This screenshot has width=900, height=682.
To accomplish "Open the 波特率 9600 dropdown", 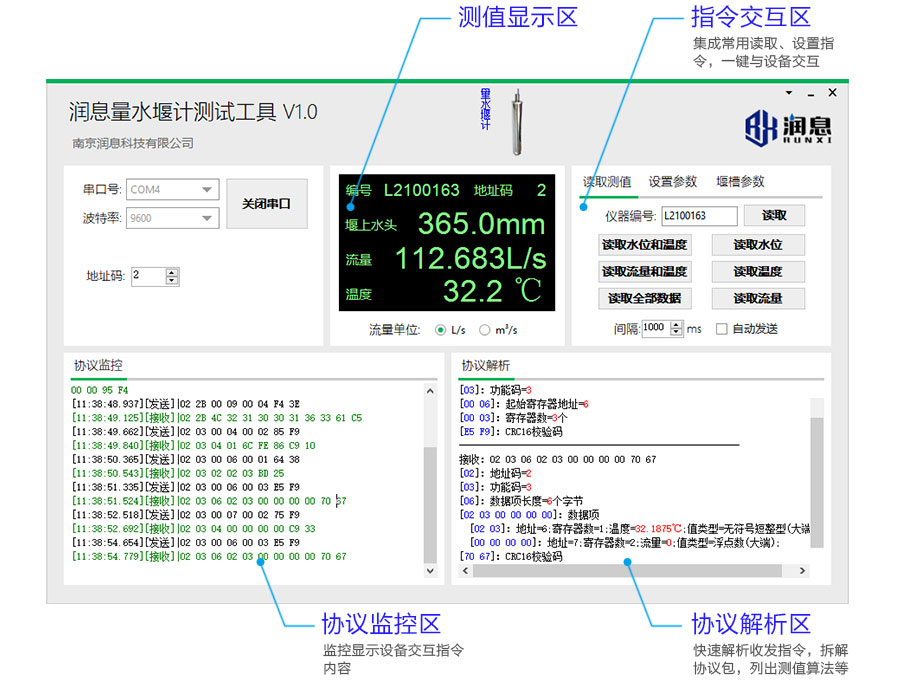I will coord(172,218).
